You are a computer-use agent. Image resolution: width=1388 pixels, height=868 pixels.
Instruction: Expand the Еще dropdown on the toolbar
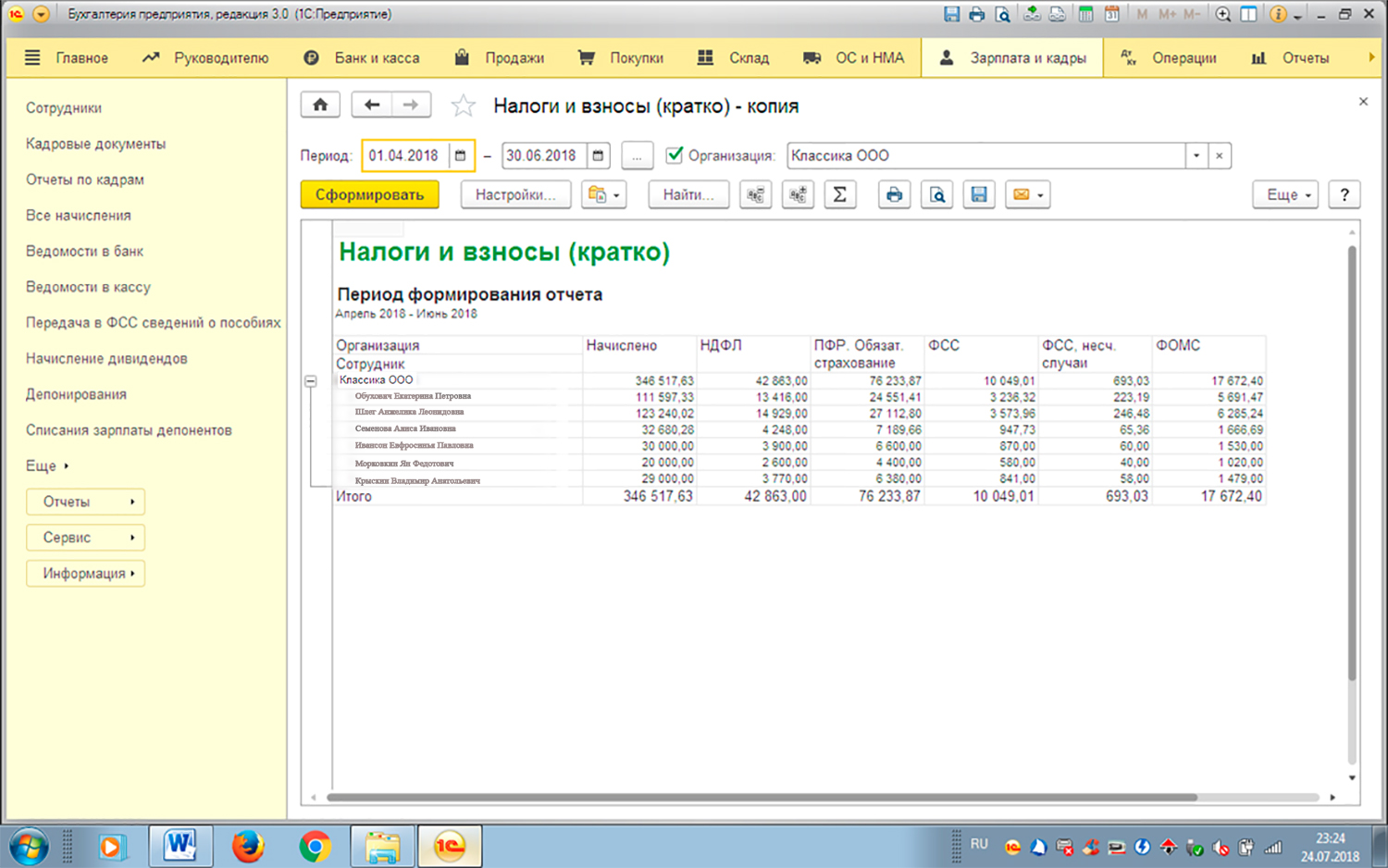pyautogui.click(x=1285, y=194)
